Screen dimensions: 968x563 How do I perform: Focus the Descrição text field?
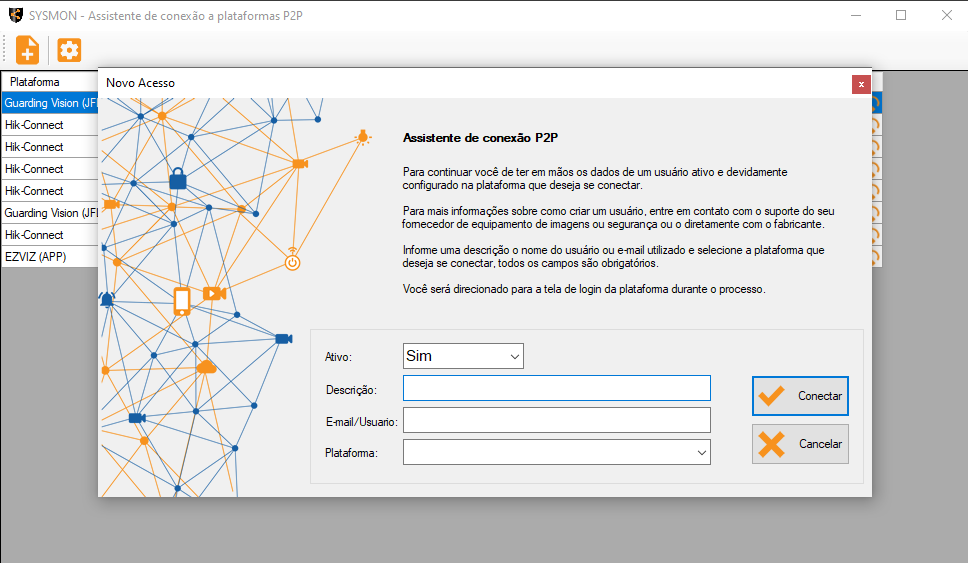[556, 389]
